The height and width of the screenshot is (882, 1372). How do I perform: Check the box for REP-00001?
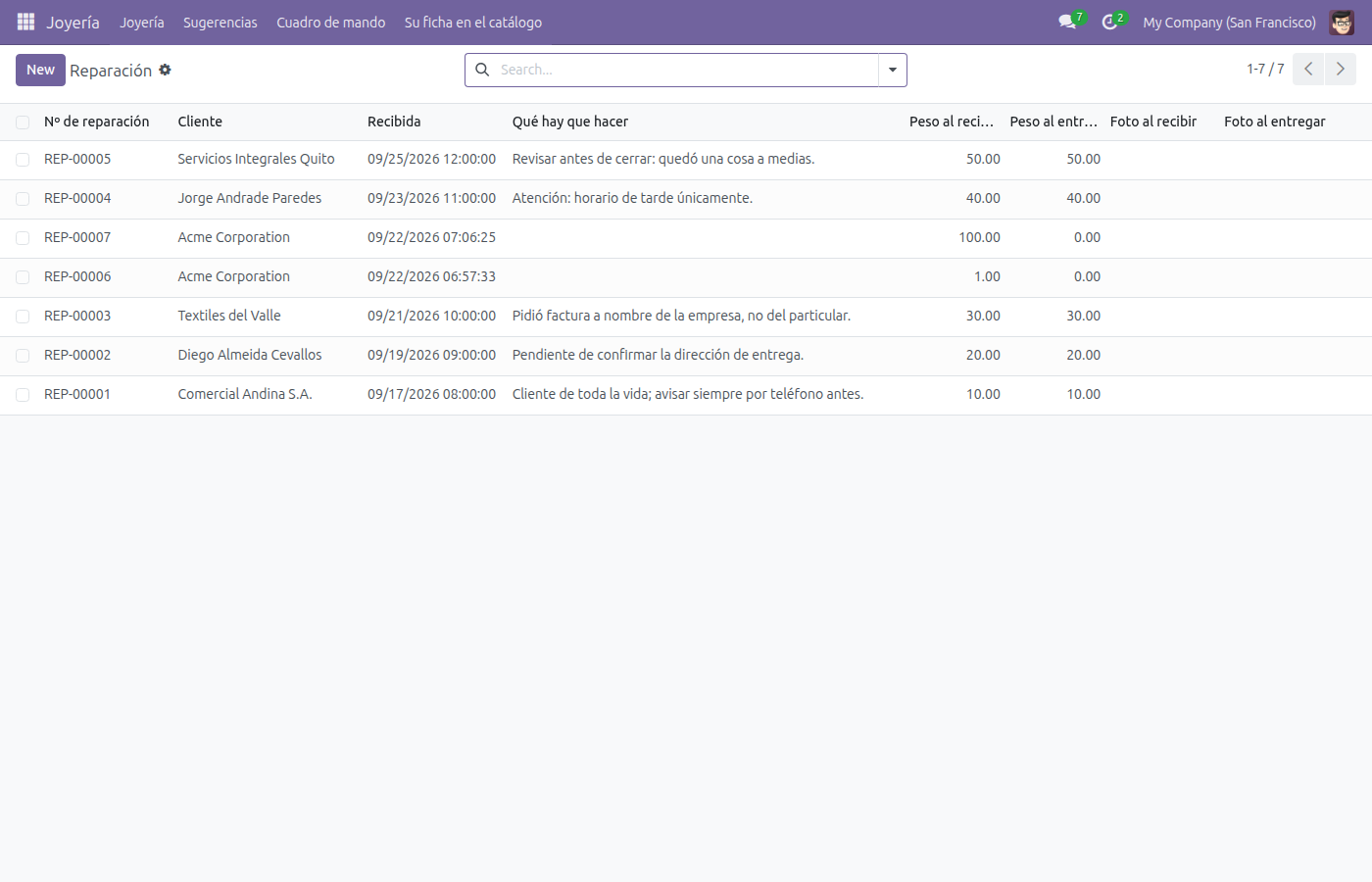[23, 395]
